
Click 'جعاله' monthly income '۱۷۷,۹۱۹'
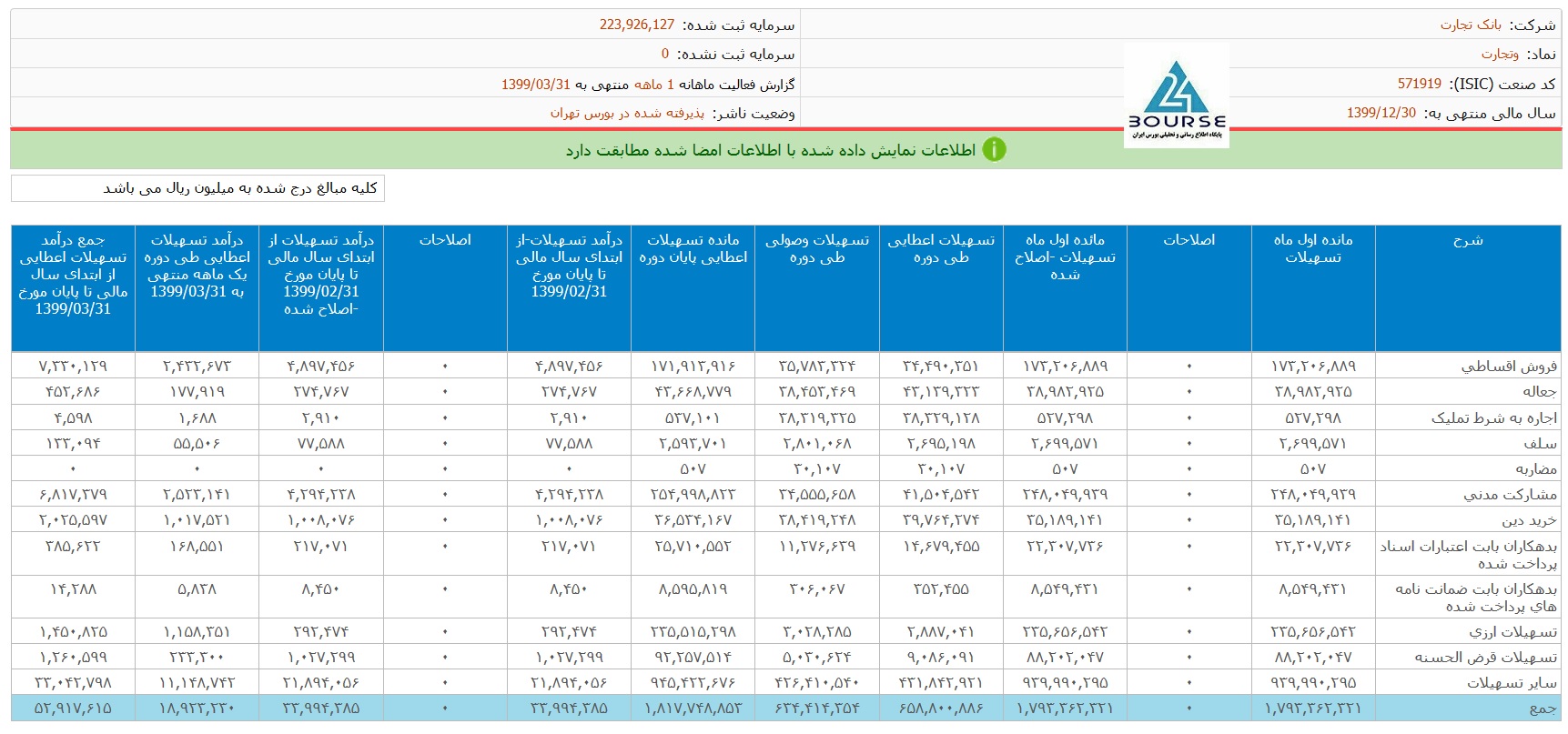[197, 391]
